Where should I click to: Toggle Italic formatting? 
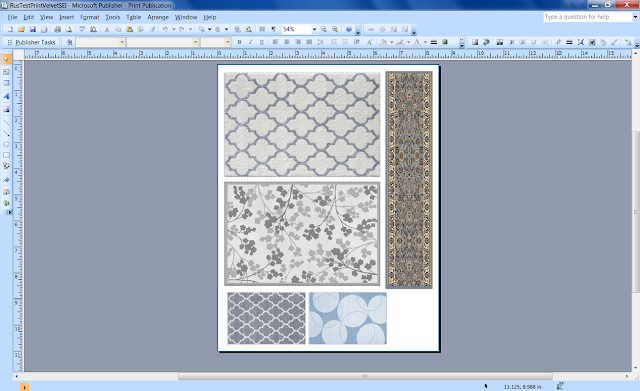click(x=250, y=42)
